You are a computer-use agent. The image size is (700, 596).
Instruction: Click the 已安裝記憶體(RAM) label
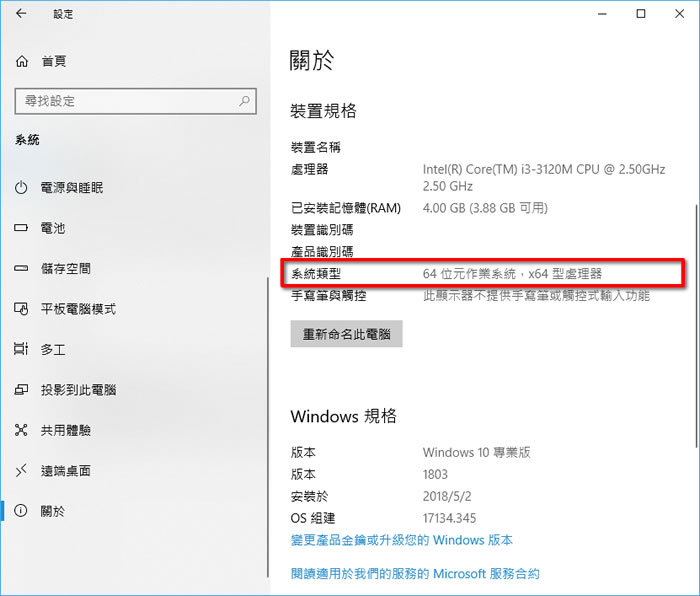click(x=346, y=208)
